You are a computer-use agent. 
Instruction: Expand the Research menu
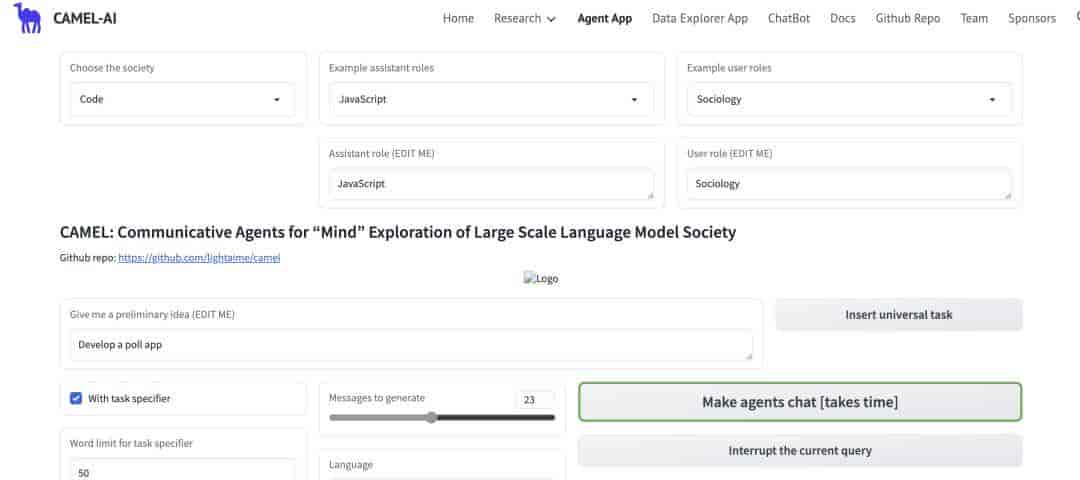point(524,19)
